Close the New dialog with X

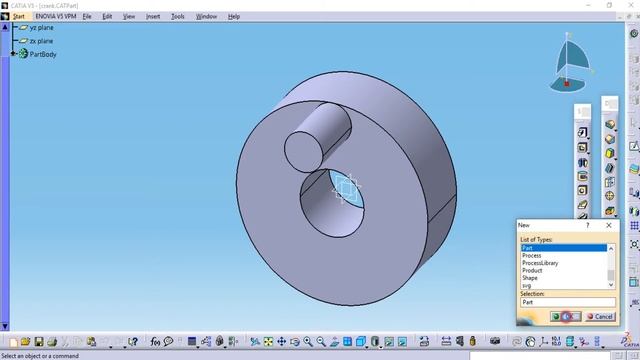point(609,225)
